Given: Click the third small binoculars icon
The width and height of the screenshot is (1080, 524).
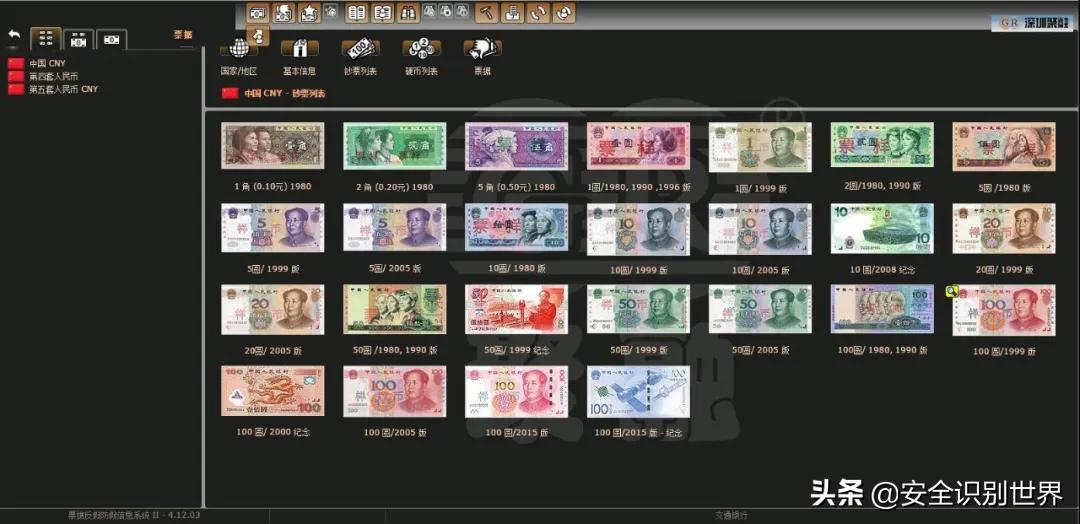Looking at the screenshot, I should (x=463, y=11).
